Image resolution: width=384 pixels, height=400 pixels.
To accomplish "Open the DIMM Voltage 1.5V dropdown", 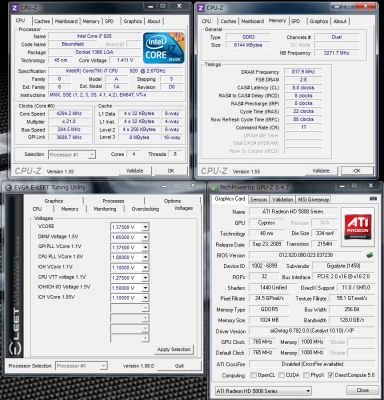I will (145, 237).
